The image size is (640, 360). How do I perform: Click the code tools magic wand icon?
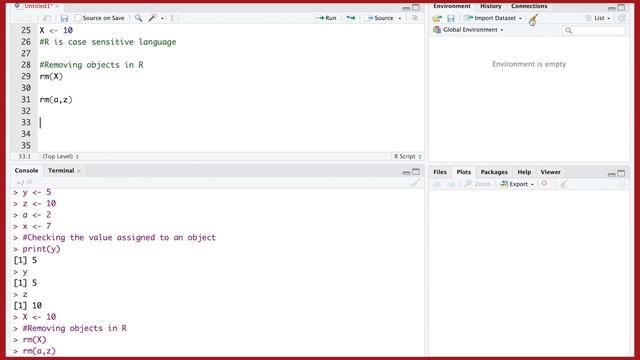tap(153, 18)
